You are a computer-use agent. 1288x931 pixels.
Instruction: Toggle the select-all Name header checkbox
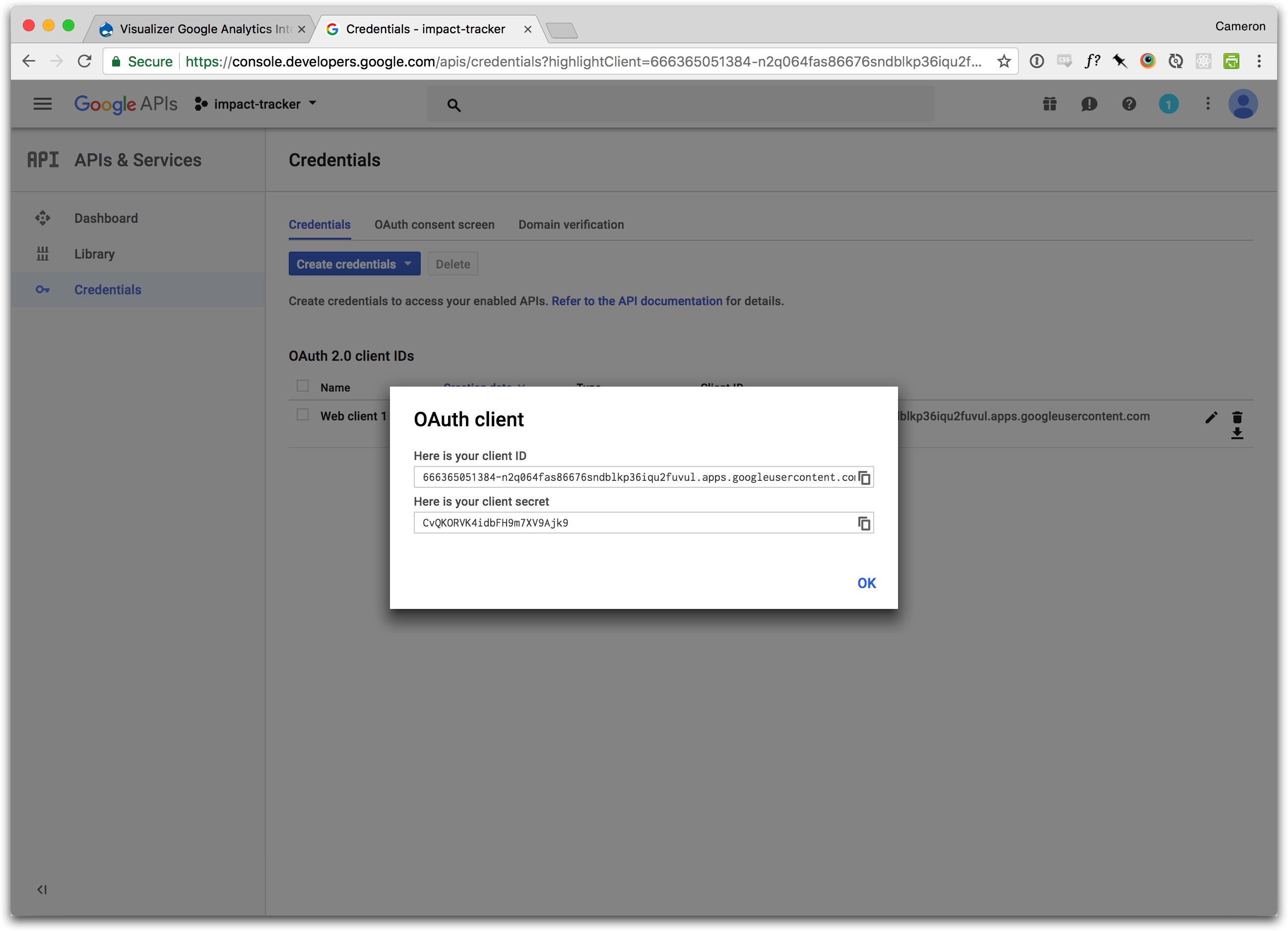point(303,386)
